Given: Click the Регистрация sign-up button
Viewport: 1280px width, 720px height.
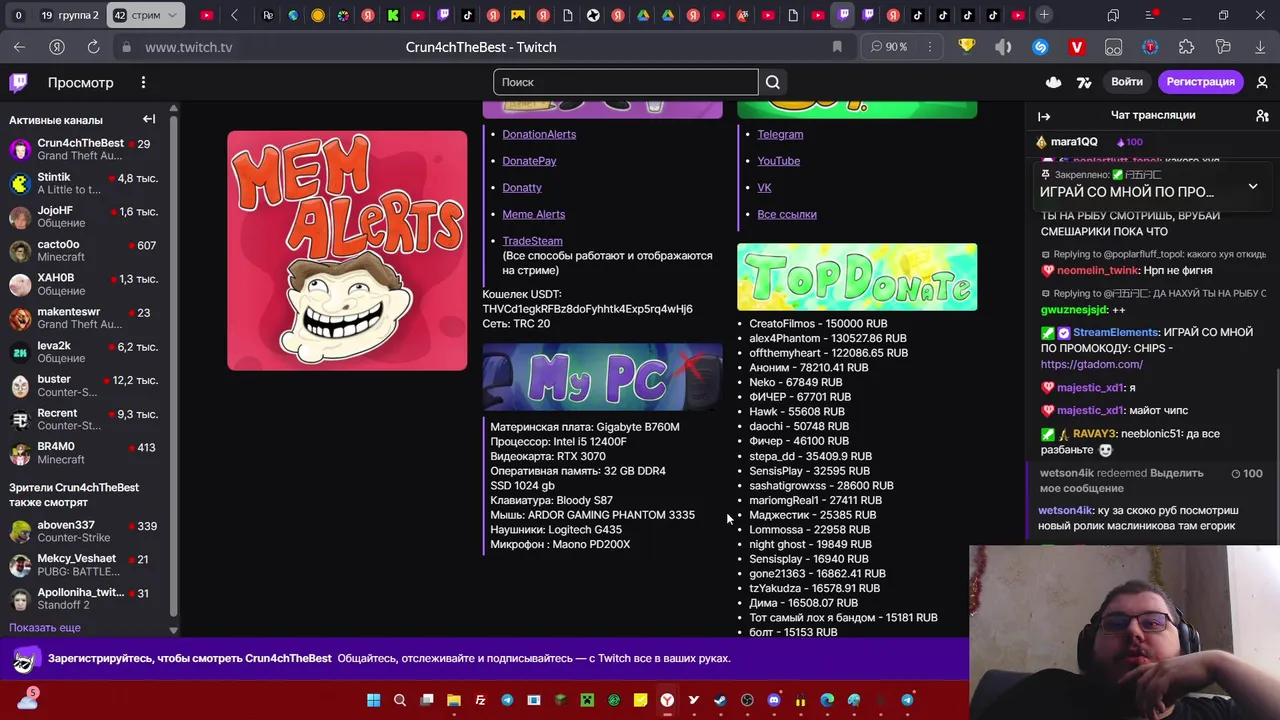Looking at the screenshot, I should (1200, 82).
